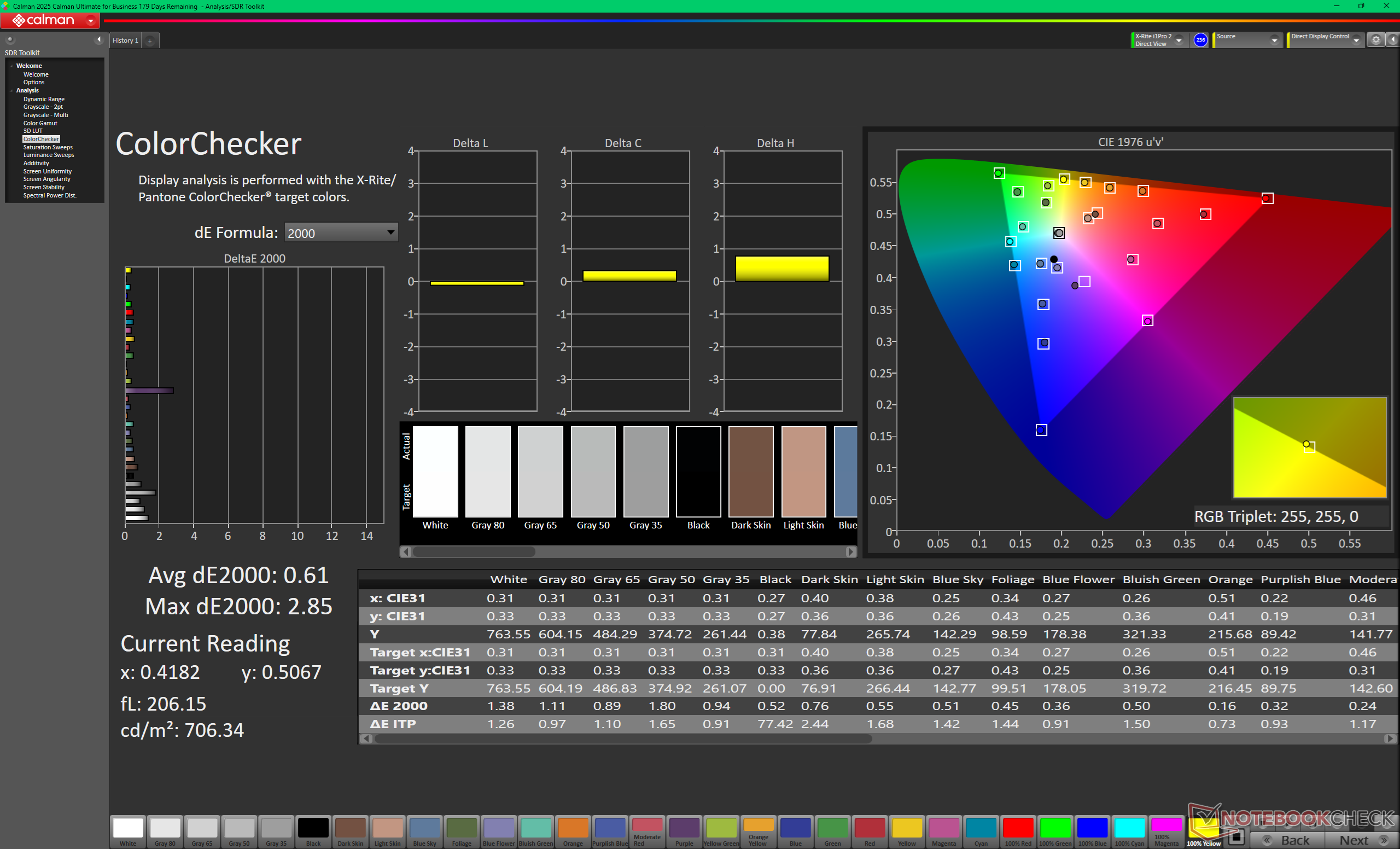This screenshot has width=1400, height=849.
Task: Click the Next navigation button
Action: tap(1362, 840)
